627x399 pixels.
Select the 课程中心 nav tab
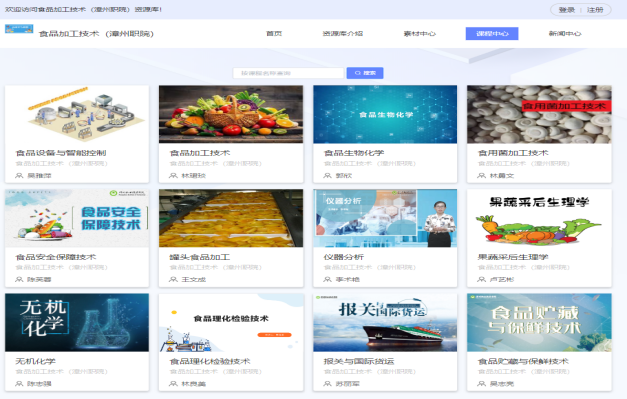(x=492, y=34)
